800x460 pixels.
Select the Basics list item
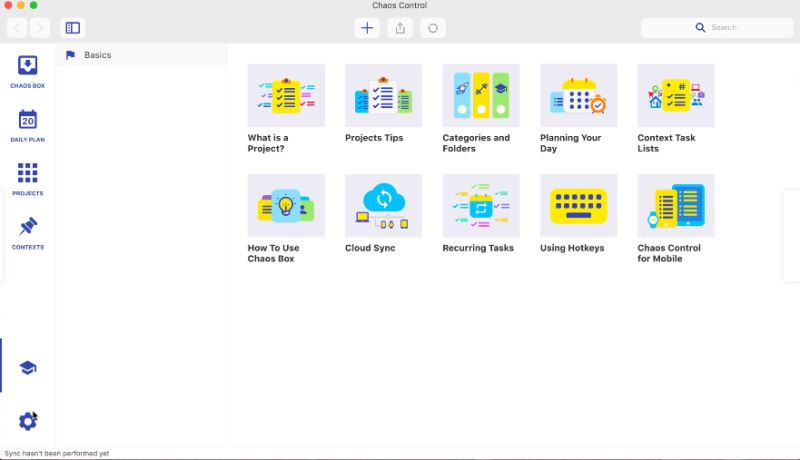point(141,55)
